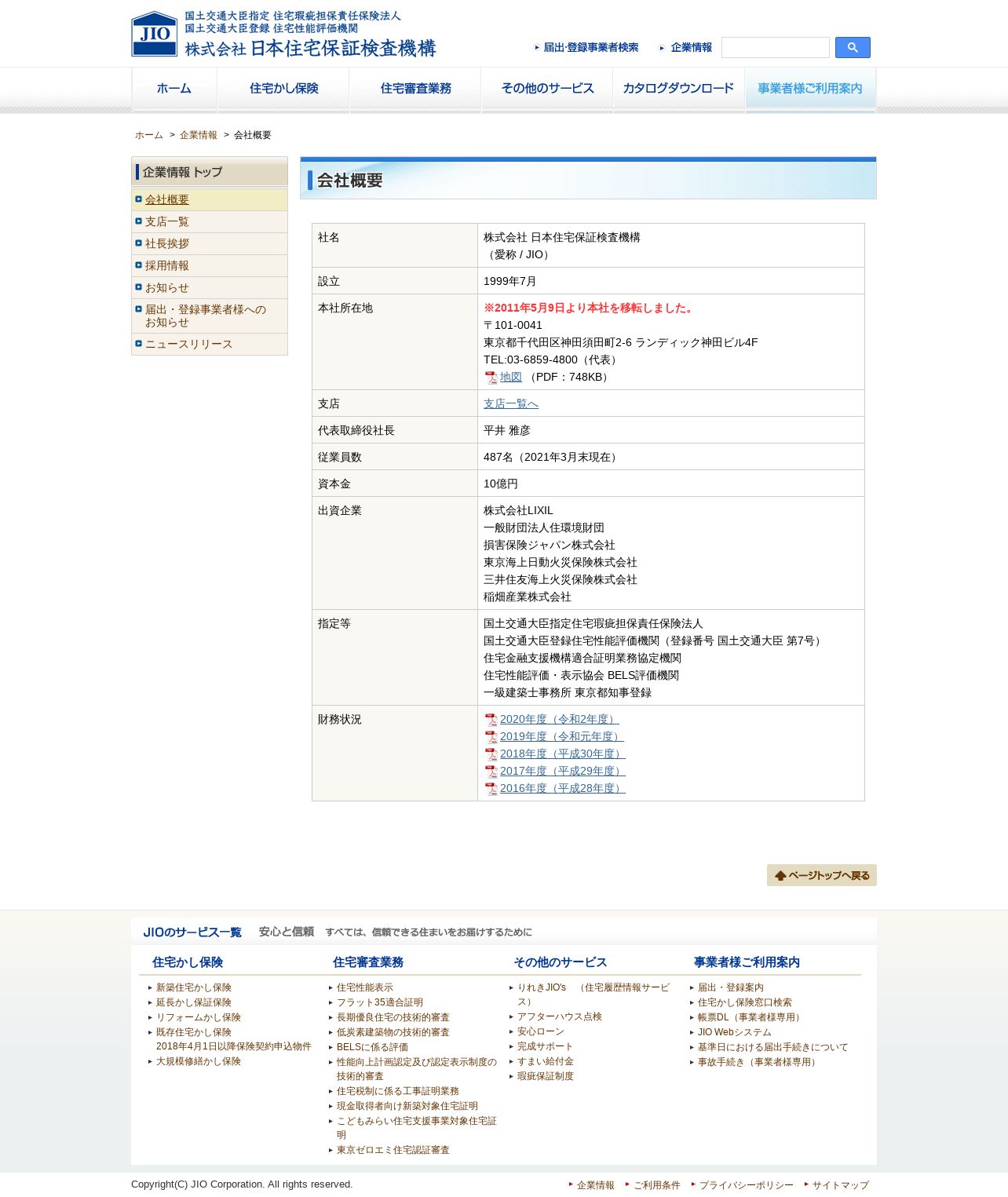Open the 2017年度（平成29年度） financial report
Image resolution: width=1008 pixels, height=1197 pixels.
click(x=563, y=772)
